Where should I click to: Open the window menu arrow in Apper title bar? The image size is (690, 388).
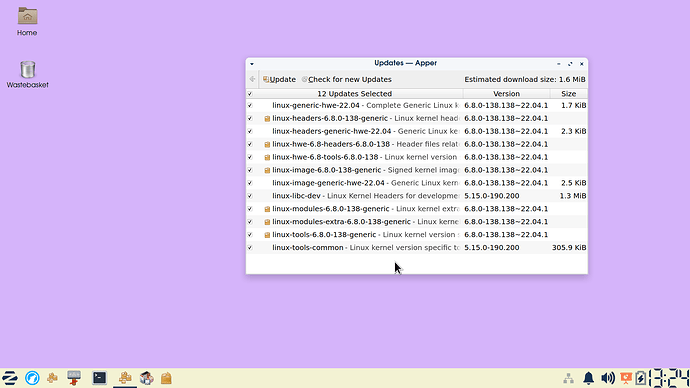(x=252, y=64)
